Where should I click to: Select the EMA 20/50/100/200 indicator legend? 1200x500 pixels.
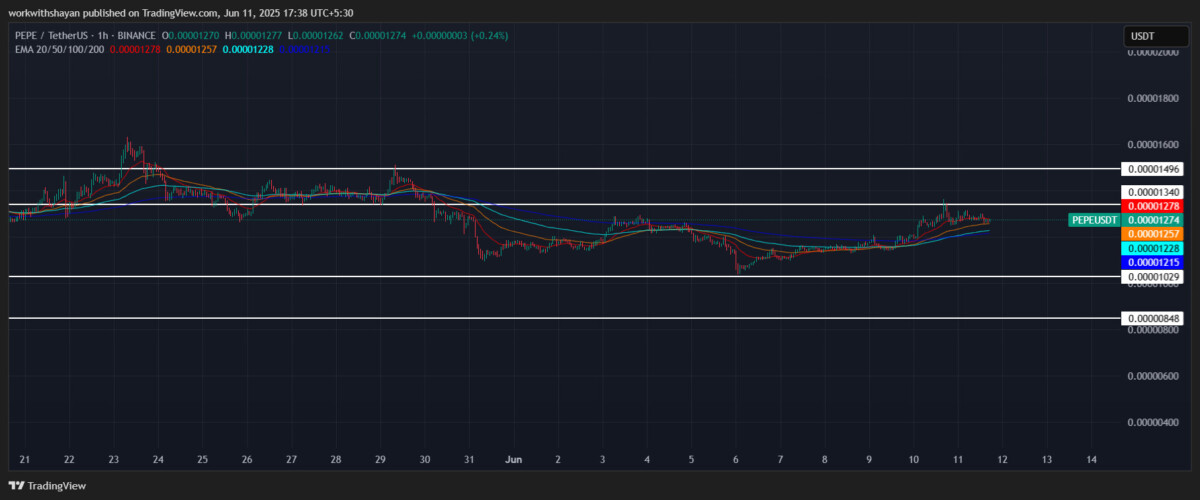[x=59, y=49]
